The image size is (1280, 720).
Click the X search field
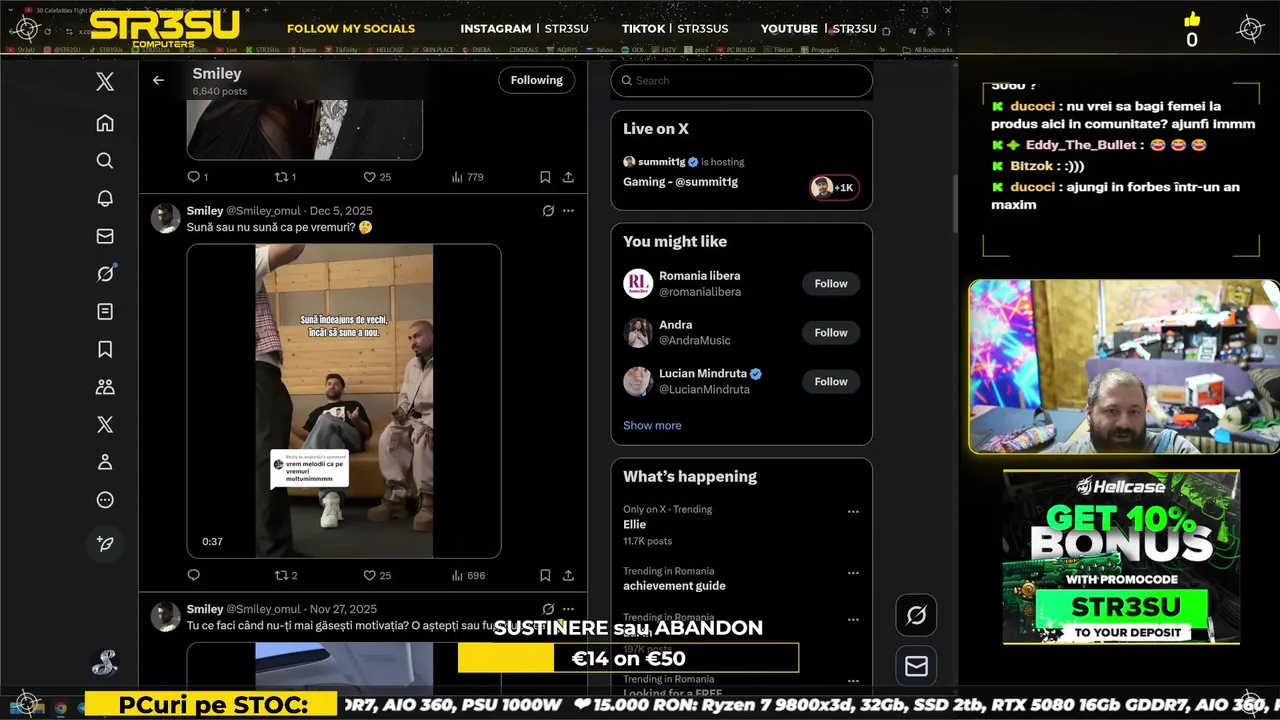(x=742, y=81)
